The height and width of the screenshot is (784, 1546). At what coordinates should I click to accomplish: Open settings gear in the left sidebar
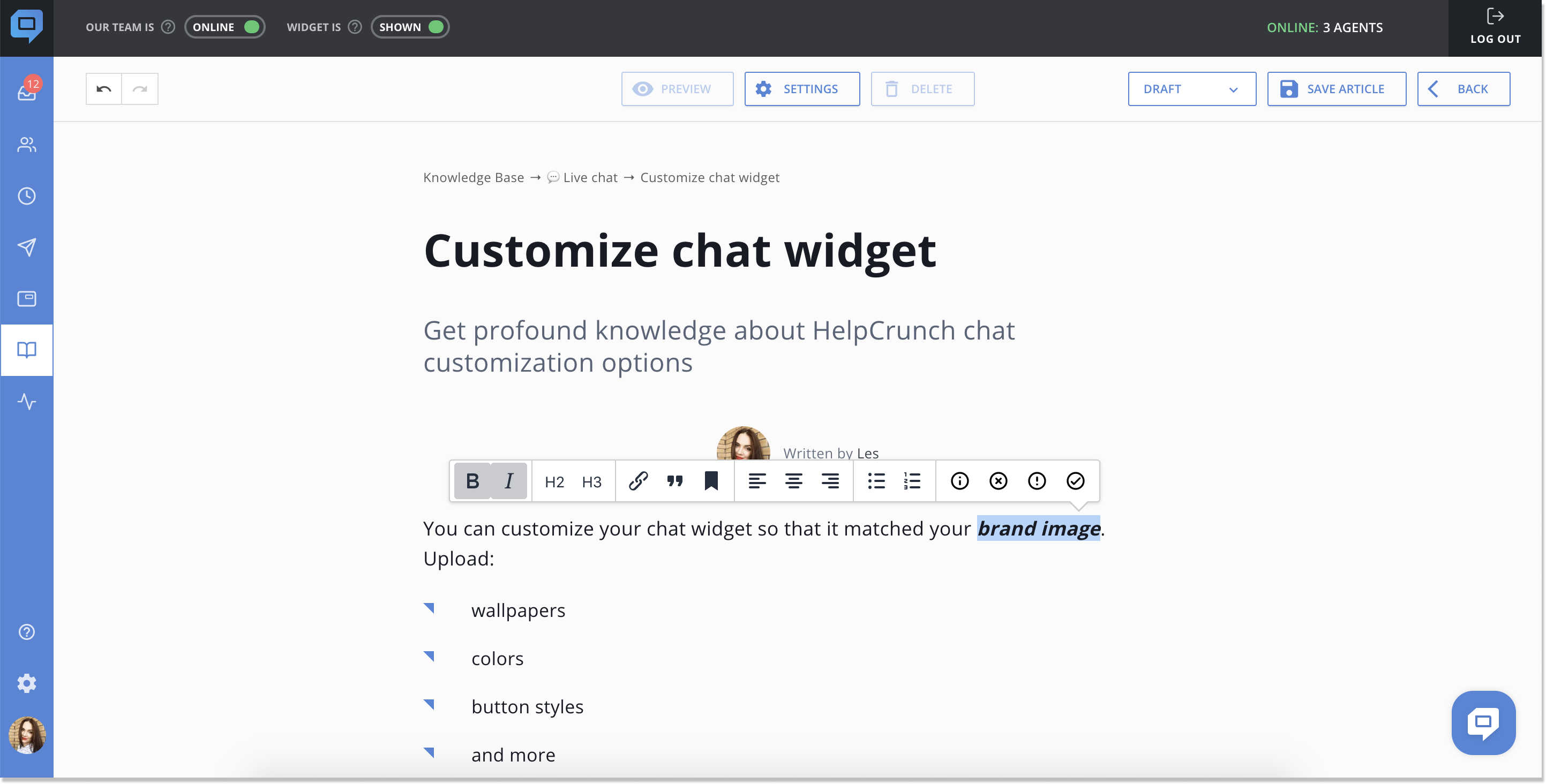coord(26,684)
